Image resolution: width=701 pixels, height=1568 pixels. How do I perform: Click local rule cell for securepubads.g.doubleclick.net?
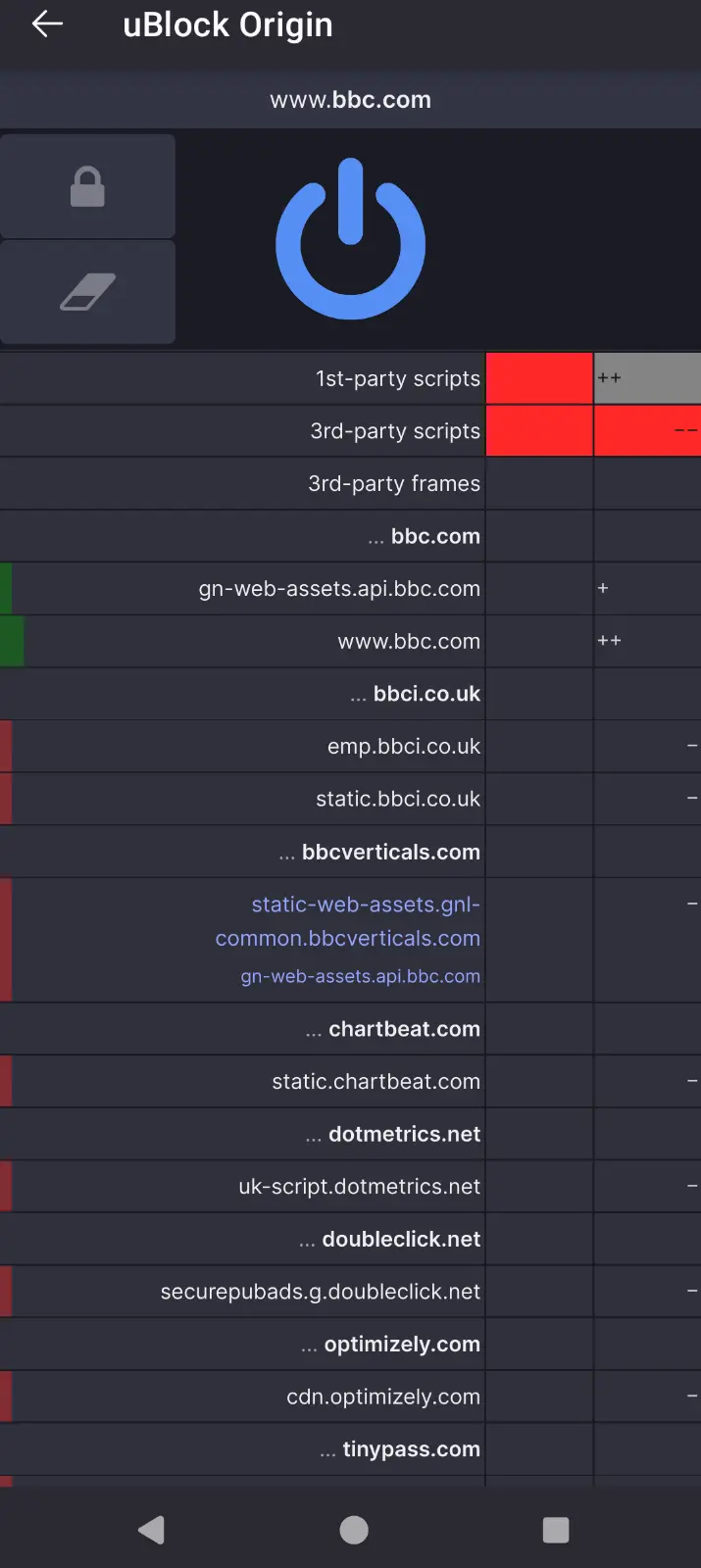pos(647,1292)
